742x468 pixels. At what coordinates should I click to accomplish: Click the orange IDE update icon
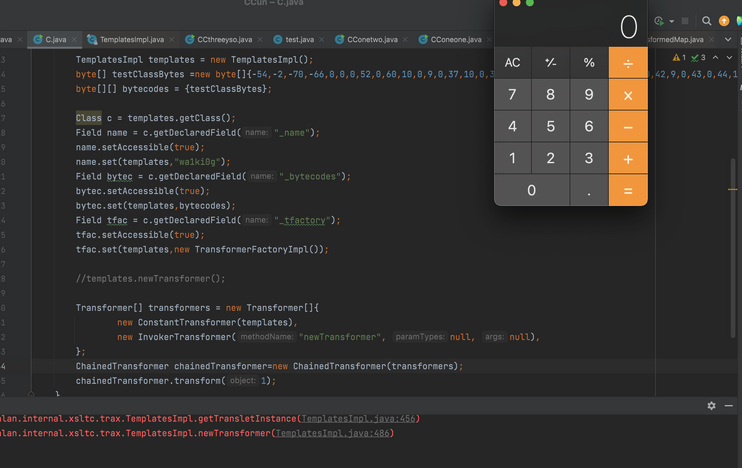[x=724, y=21]
